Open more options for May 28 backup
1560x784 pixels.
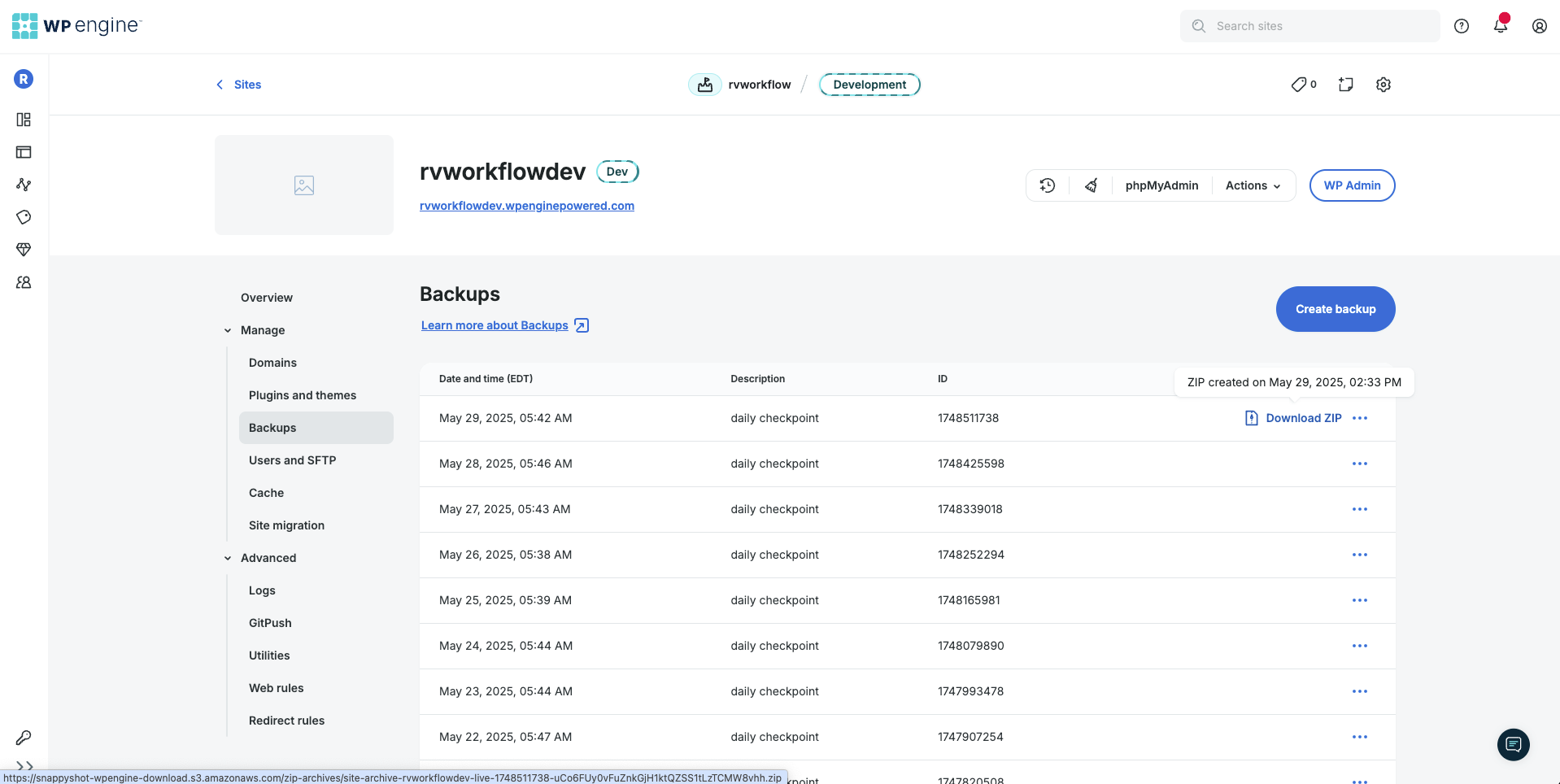point(1360,464)
